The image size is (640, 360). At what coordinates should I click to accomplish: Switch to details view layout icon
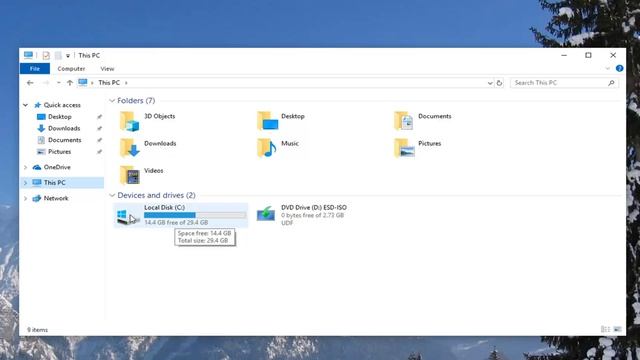coord(605,329)
